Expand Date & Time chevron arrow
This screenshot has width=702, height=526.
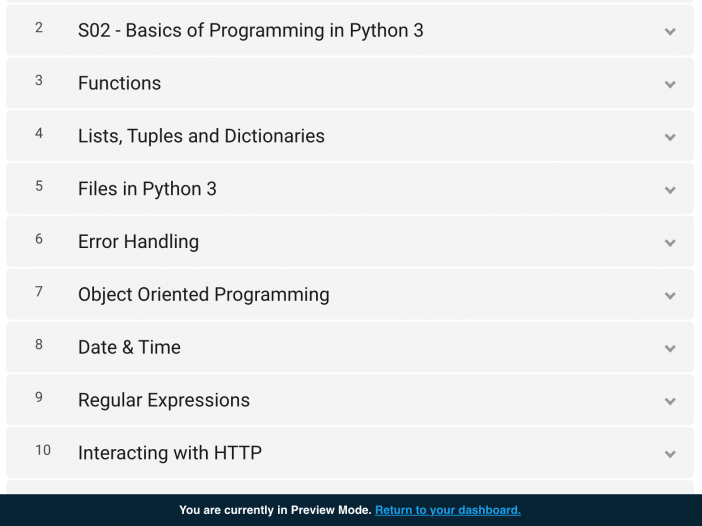pos(670,348)
